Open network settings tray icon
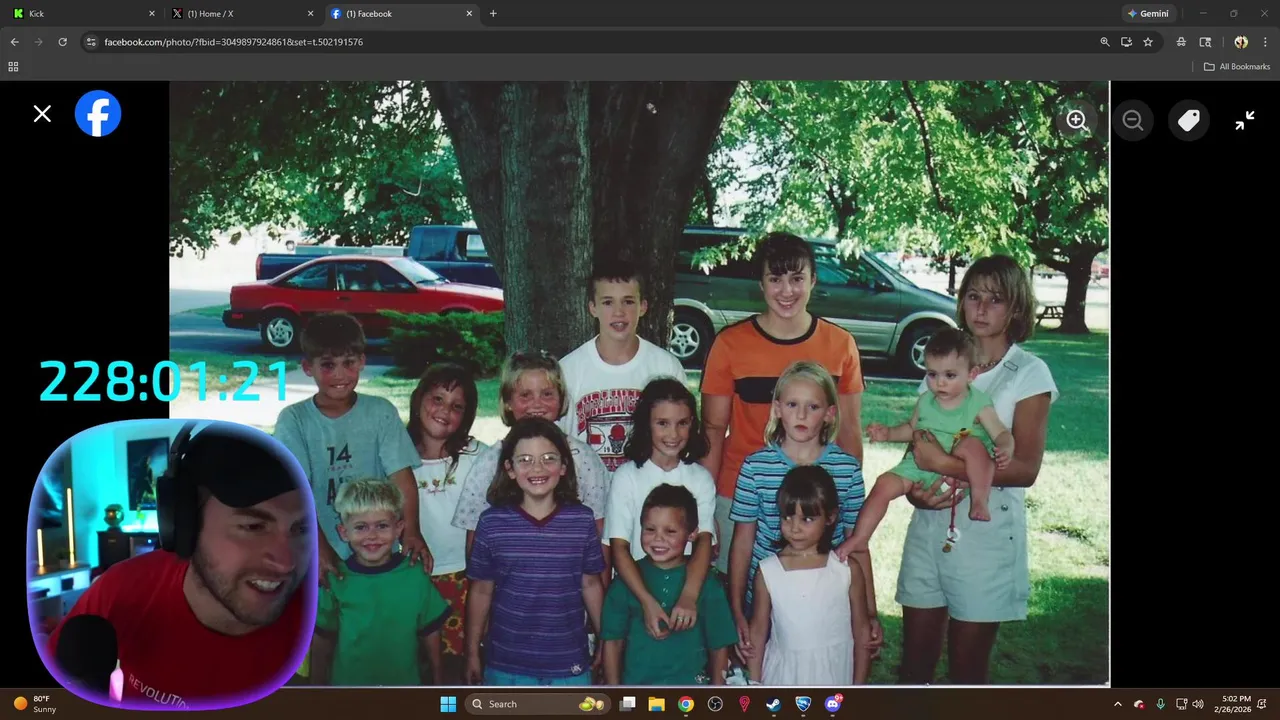 coord(1181,704)
